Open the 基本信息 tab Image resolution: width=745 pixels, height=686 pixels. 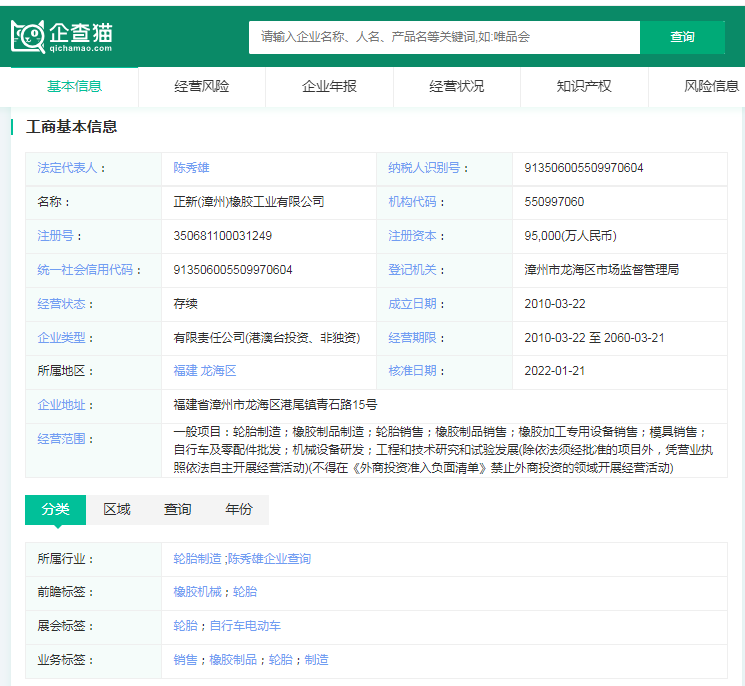[75, 86]
